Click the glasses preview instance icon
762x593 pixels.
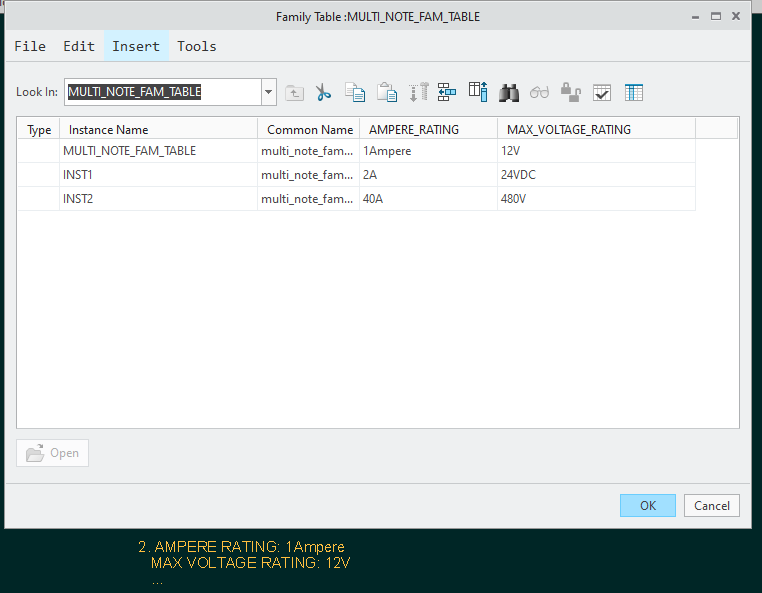coord(540,92)
